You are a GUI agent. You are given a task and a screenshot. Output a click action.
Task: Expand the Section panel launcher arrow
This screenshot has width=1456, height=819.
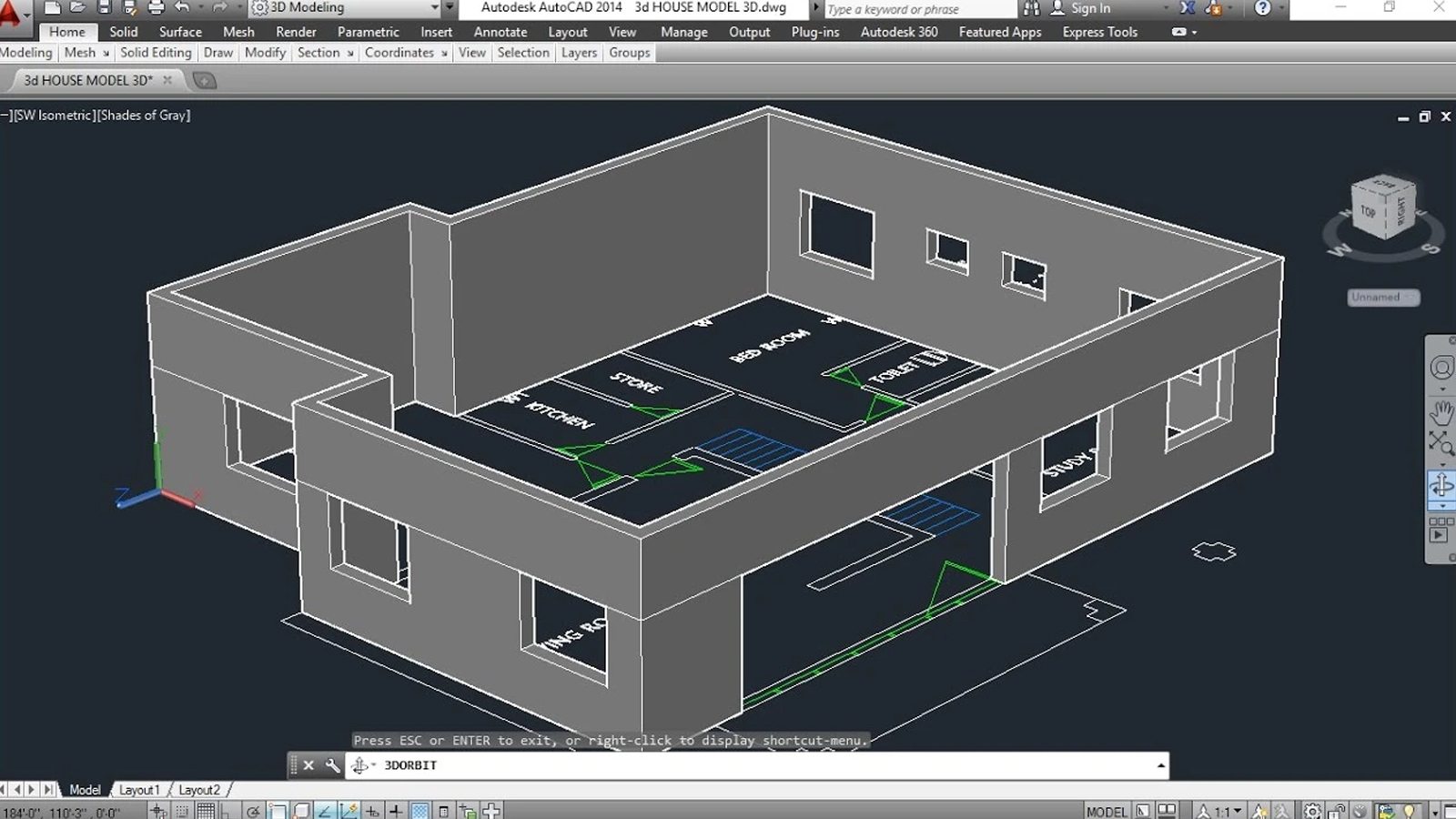click(350, 54)
